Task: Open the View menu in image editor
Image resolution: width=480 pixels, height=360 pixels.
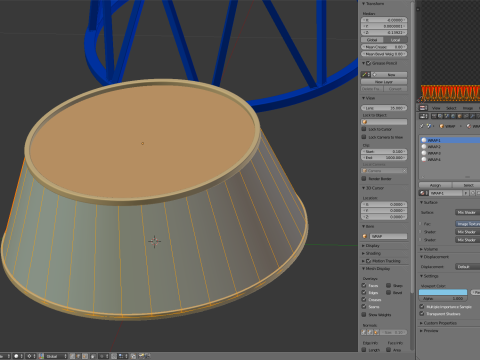Action: click(x=436, y=108)
